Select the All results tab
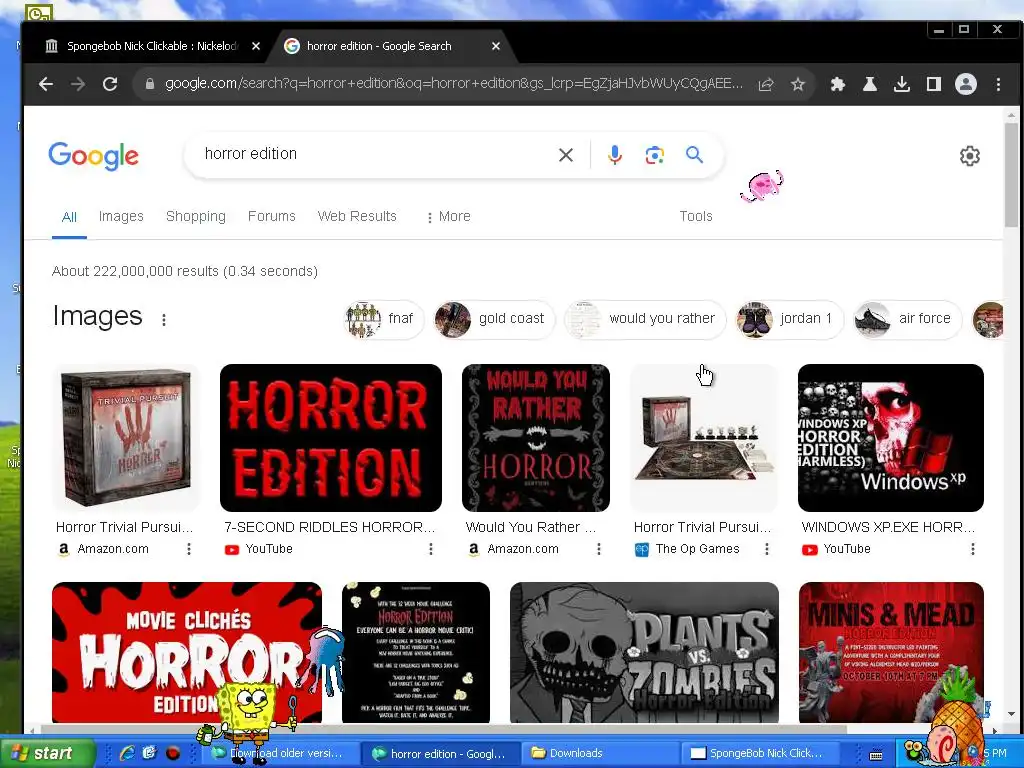1024x768 pixels. [69, 217]
